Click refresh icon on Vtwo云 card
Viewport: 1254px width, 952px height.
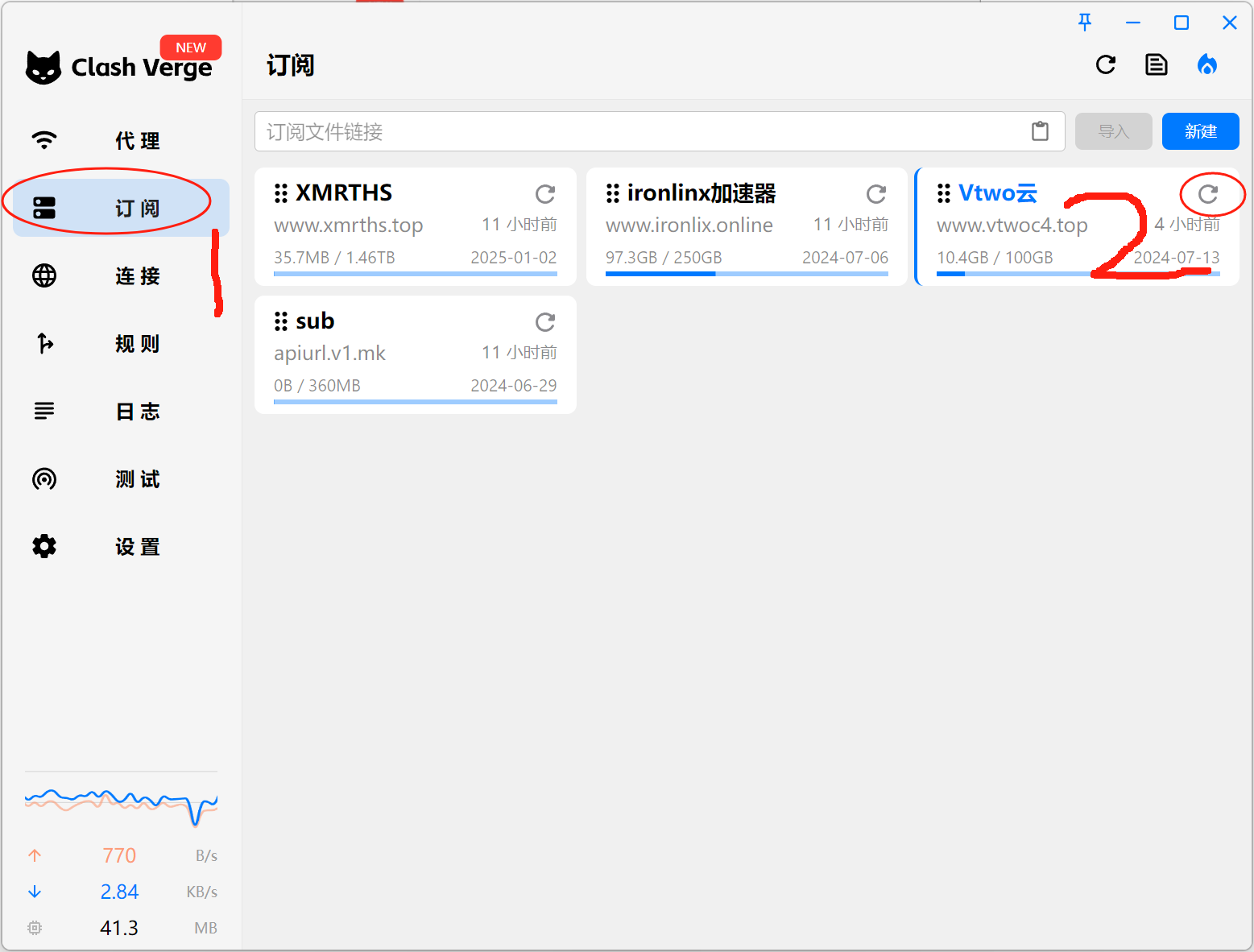(1208, 194)
